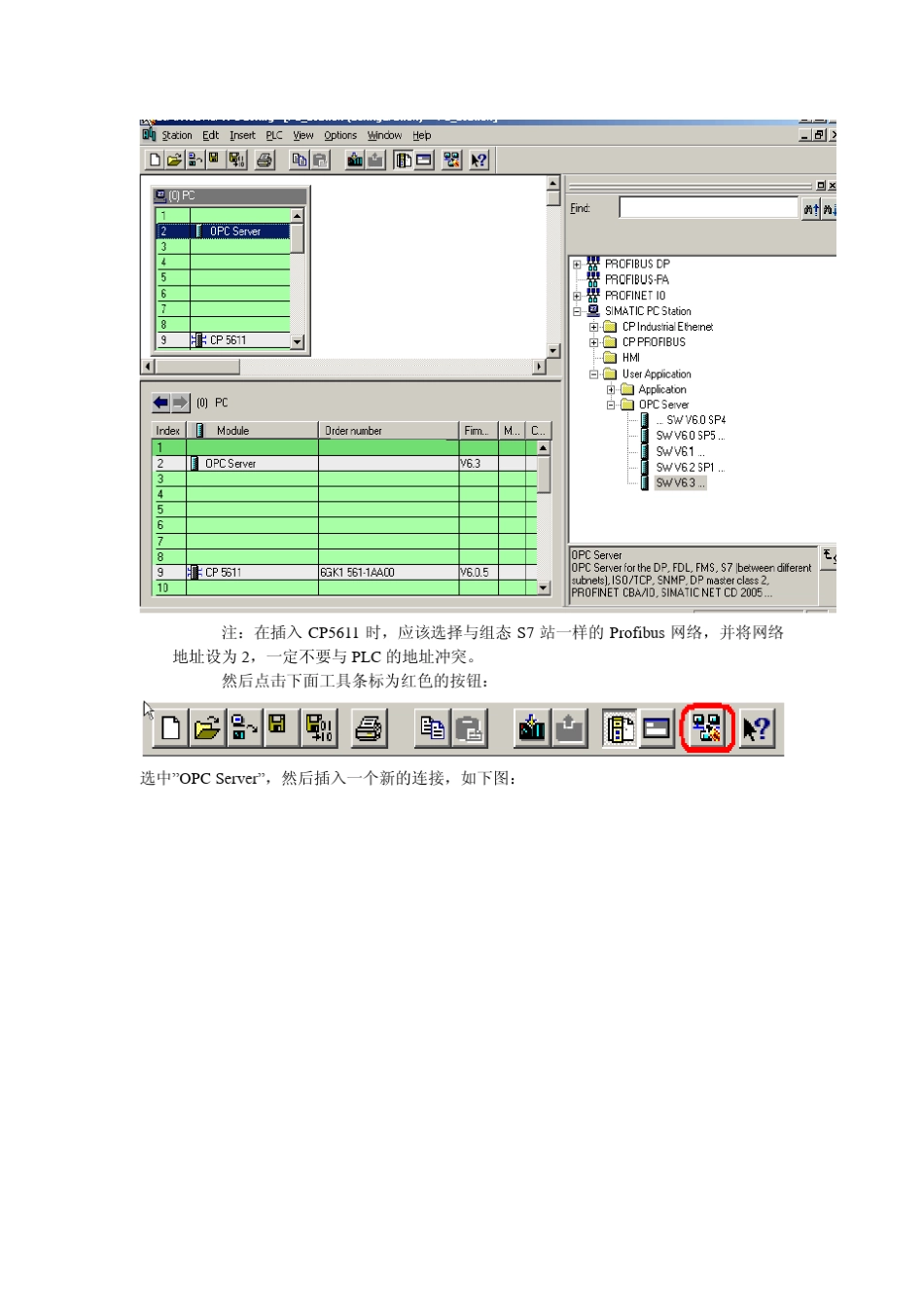This screenshot has width=924, height=1308.
Task: Click Open folder icon in HW Config window toolbar
Action: (174, 160)
